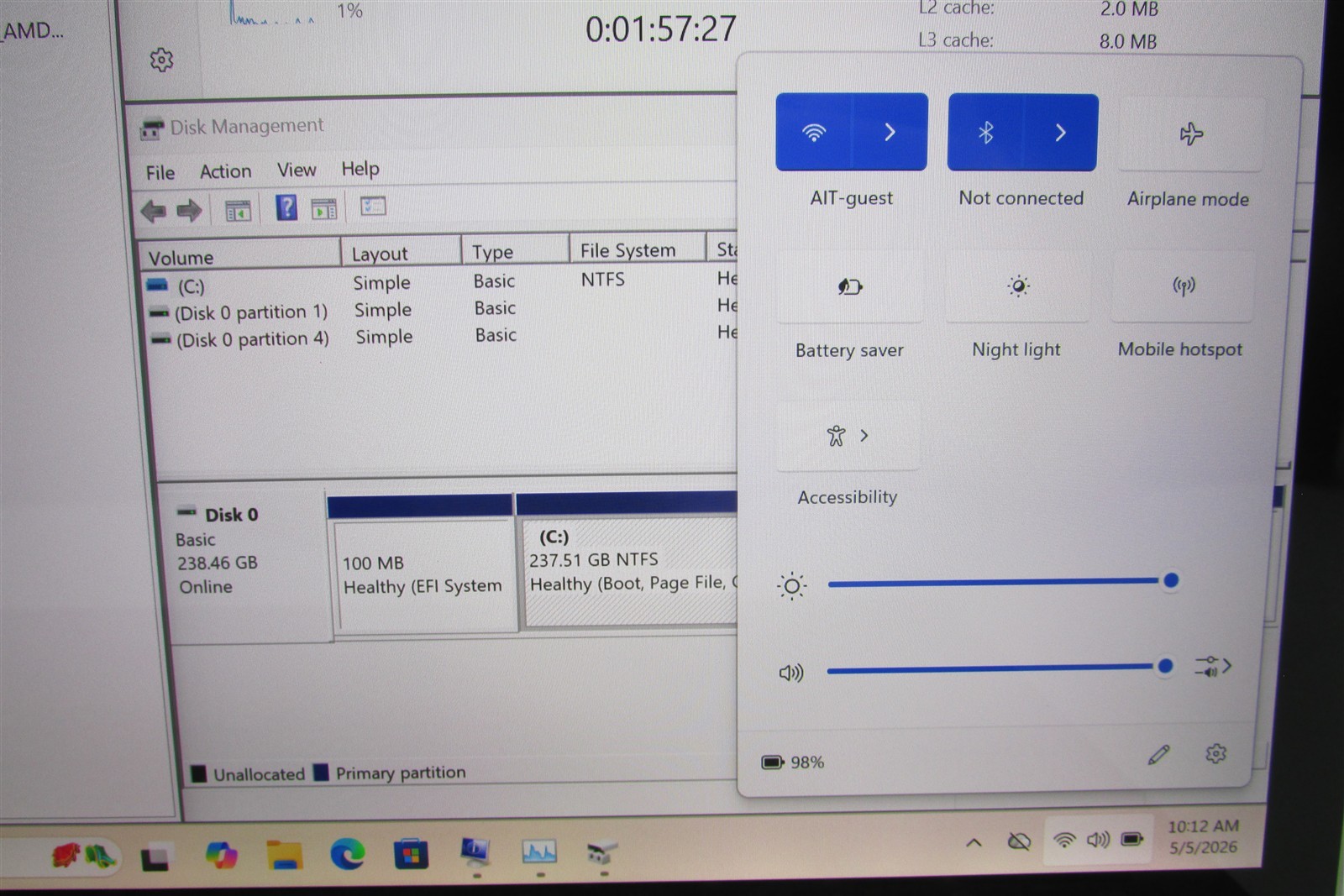Open the File menu in Disk Management
Viewport: 1344px width, 896px height.
click(160, 173)
